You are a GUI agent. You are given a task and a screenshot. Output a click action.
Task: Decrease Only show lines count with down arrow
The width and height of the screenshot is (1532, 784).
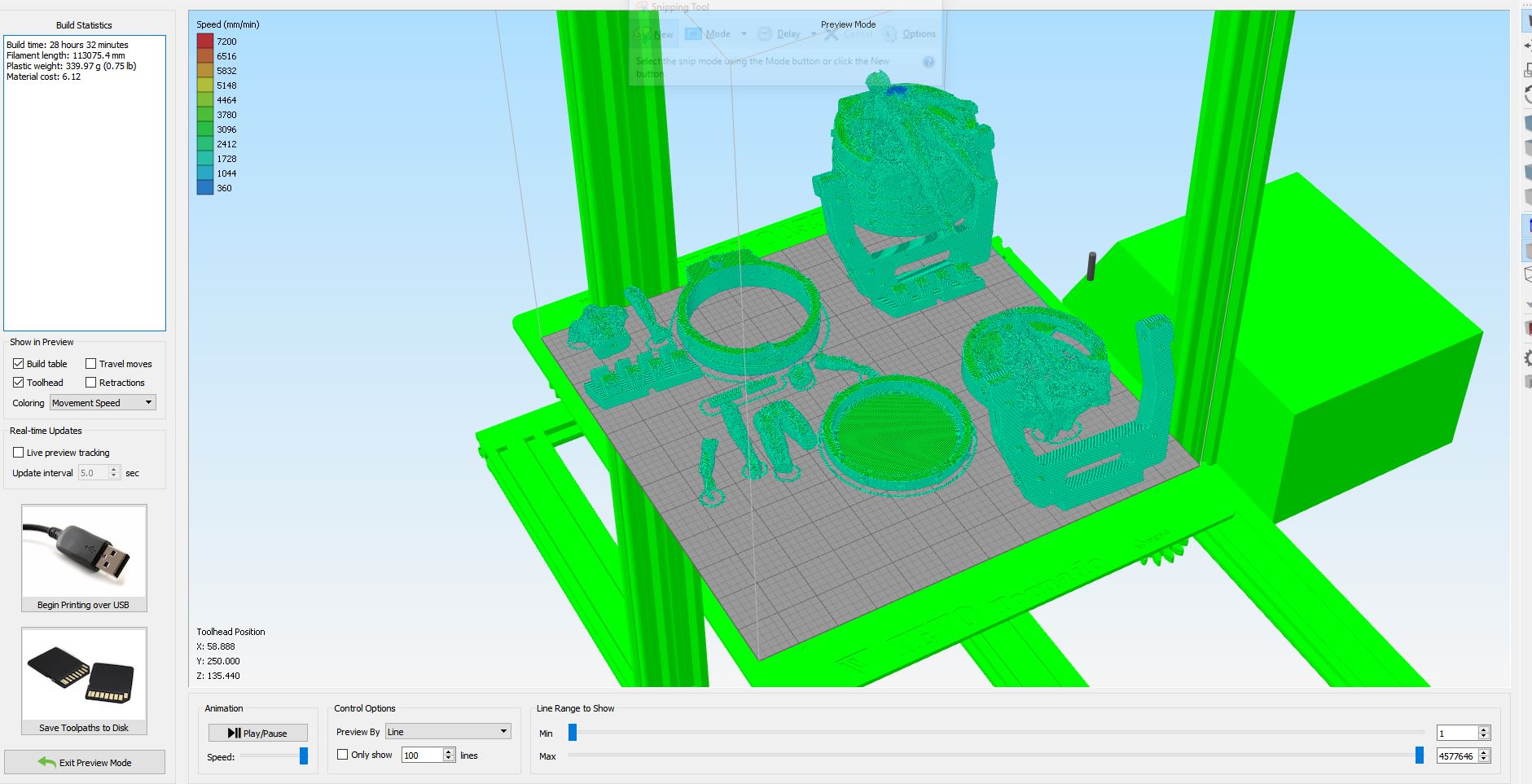point(449,759)
